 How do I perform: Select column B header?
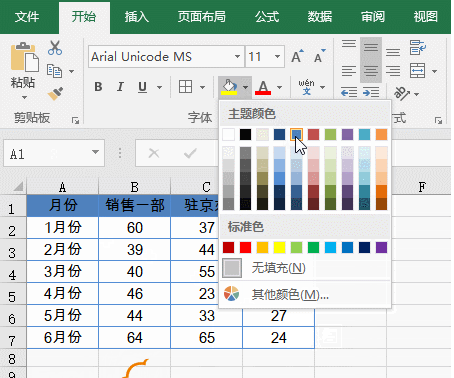pyautogui.click(x=135, y=187)
